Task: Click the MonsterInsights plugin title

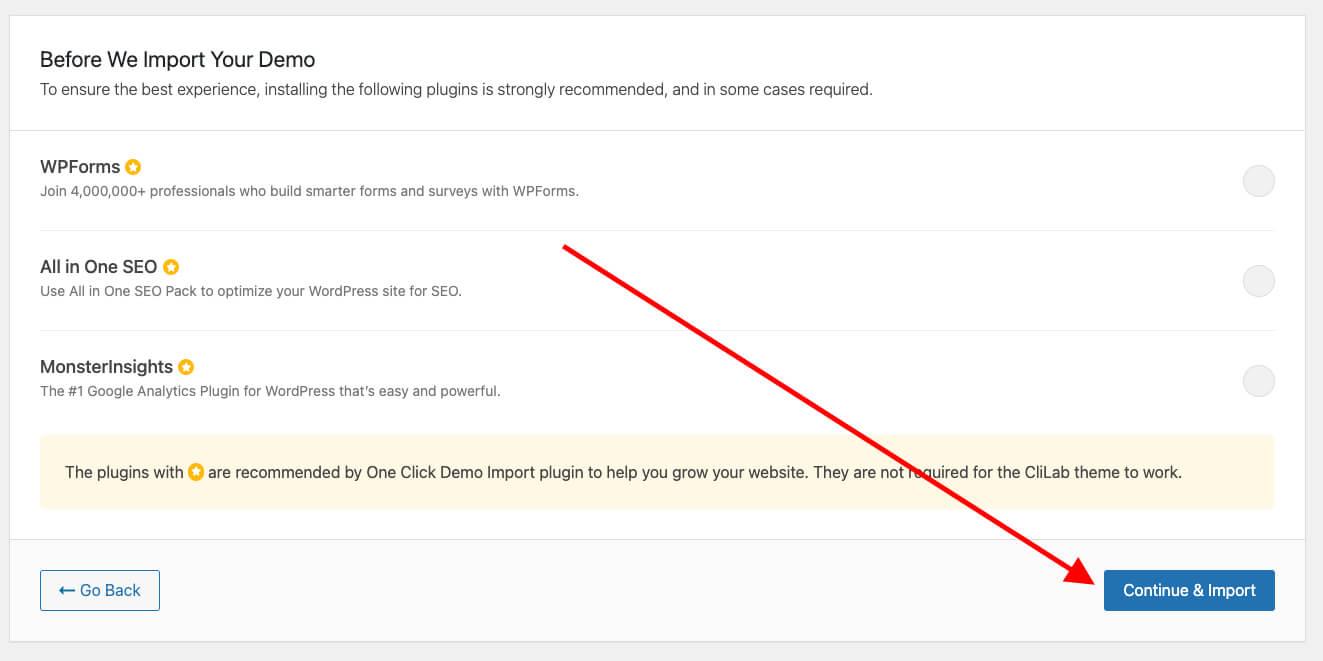Action: coord(106,367)
